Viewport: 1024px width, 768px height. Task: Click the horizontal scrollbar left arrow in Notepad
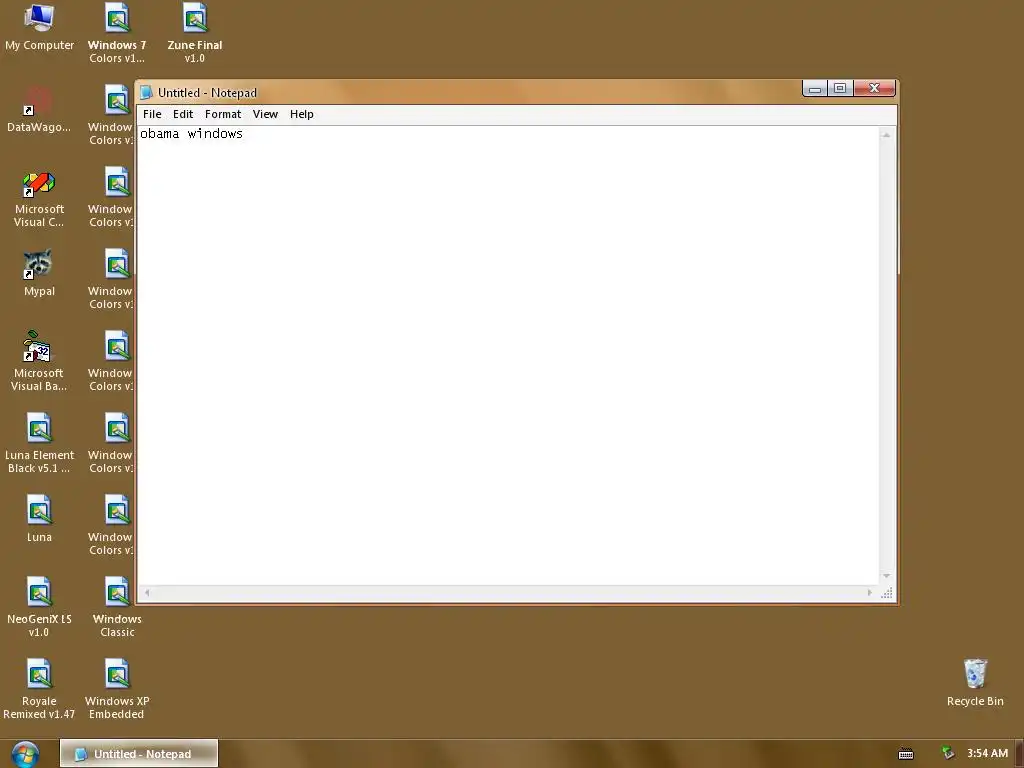(x=147, y=593)
